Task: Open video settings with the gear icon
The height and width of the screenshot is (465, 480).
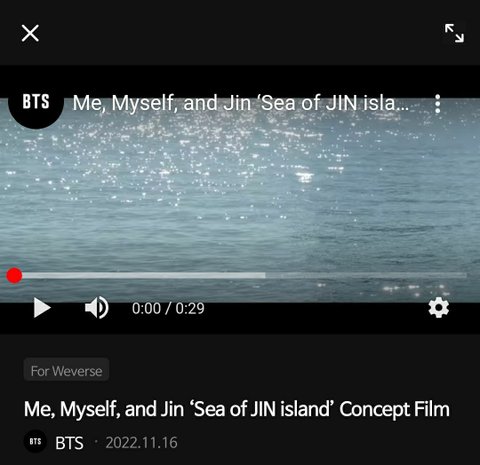Action: tap(438, 307)
